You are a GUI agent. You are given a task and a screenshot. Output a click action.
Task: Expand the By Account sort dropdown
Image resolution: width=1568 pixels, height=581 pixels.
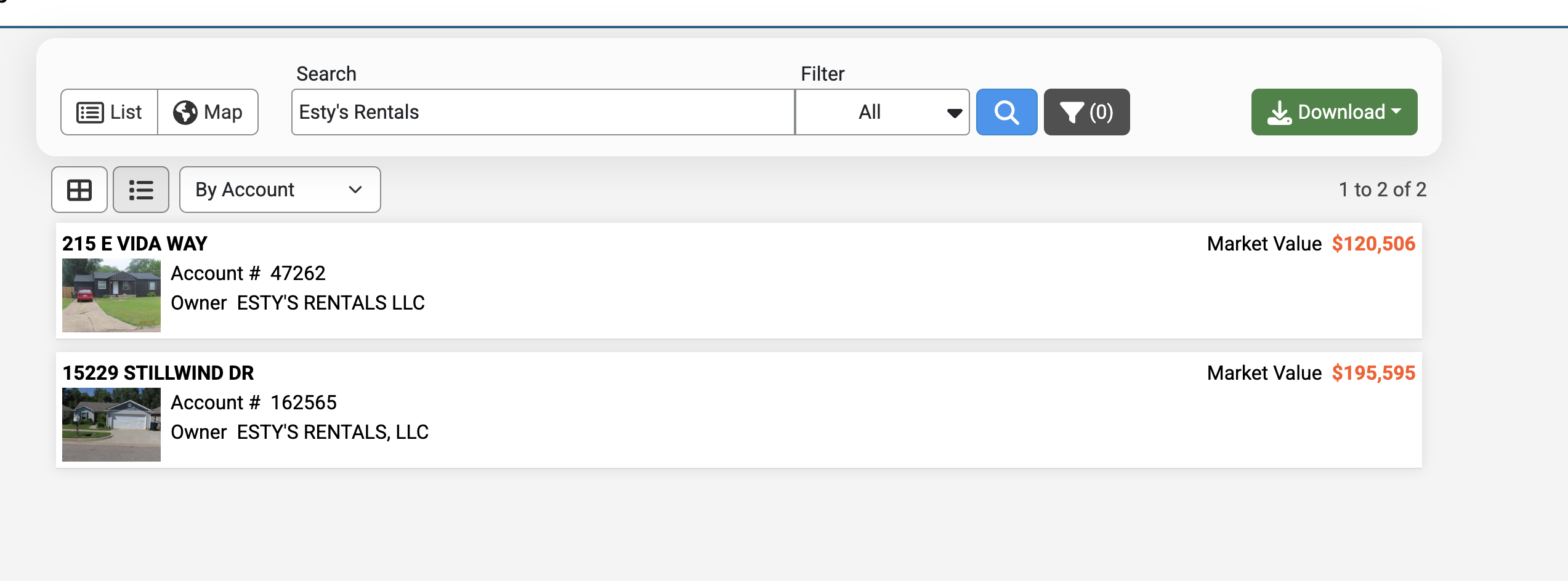280,190
